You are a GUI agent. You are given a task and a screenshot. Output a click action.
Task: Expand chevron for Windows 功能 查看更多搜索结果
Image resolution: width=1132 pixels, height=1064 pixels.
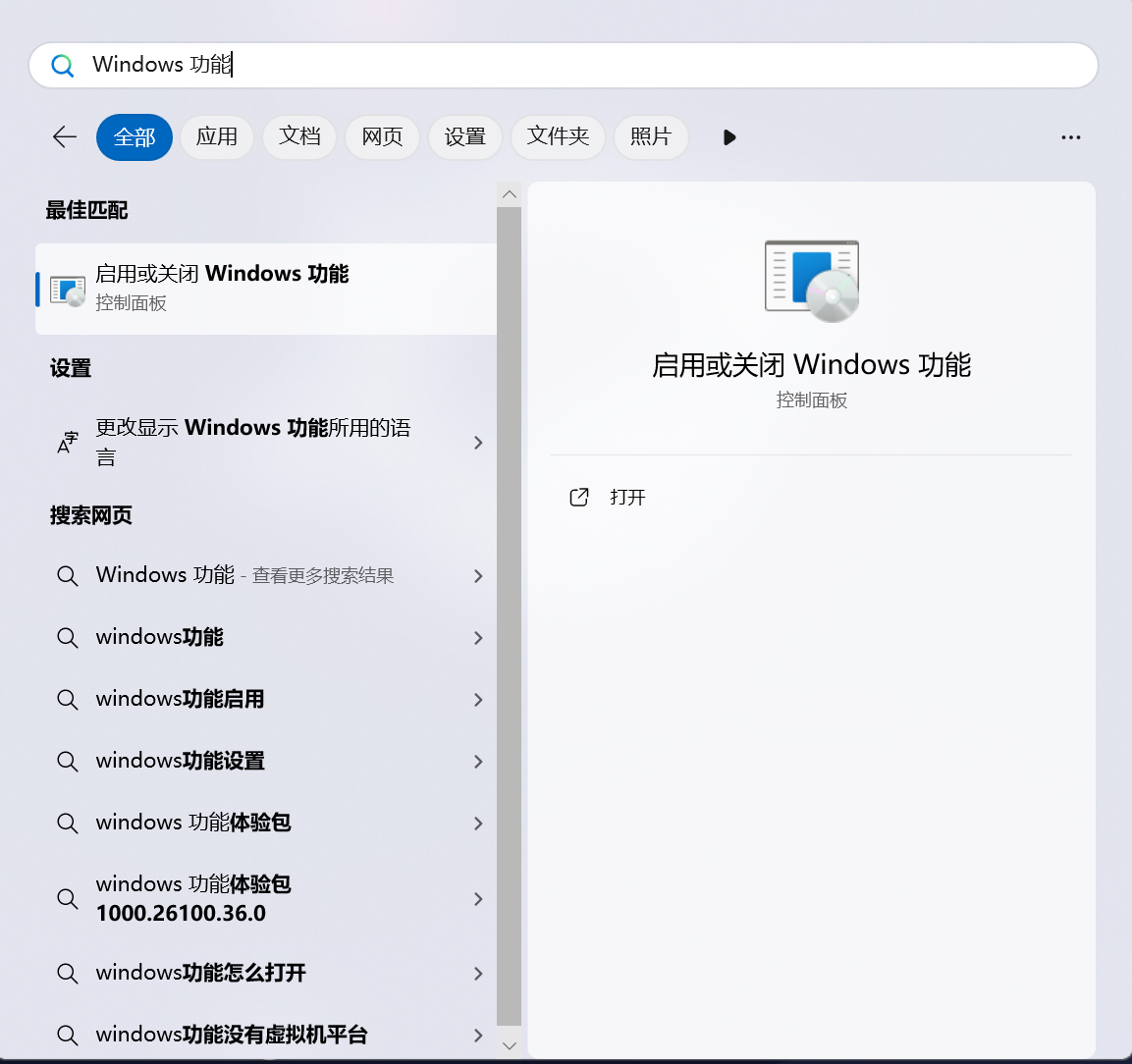478,576
